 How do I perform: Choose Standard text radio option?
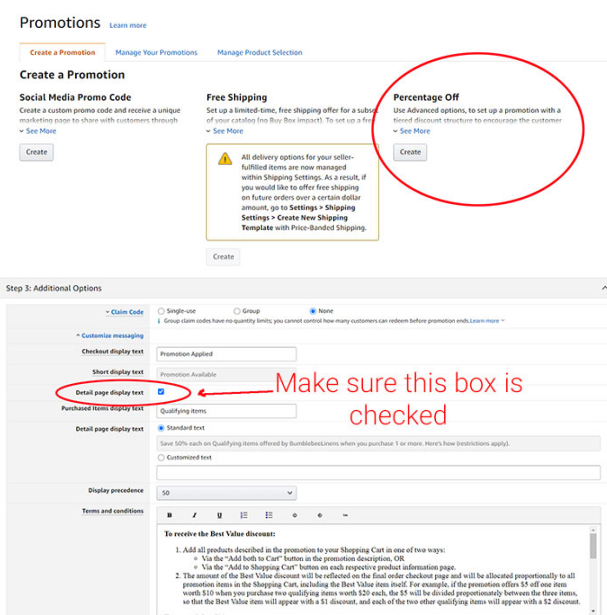pyautogui.click(x=161, y=428)
